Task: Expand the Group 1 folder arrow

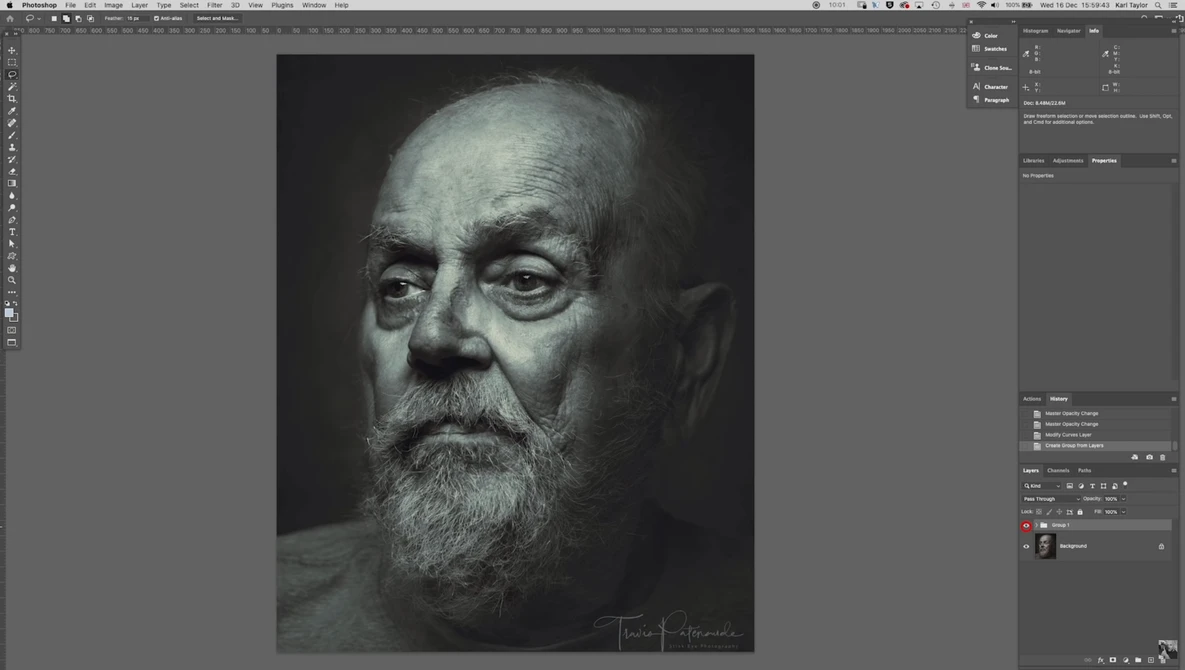Action: coord(1036,525)
